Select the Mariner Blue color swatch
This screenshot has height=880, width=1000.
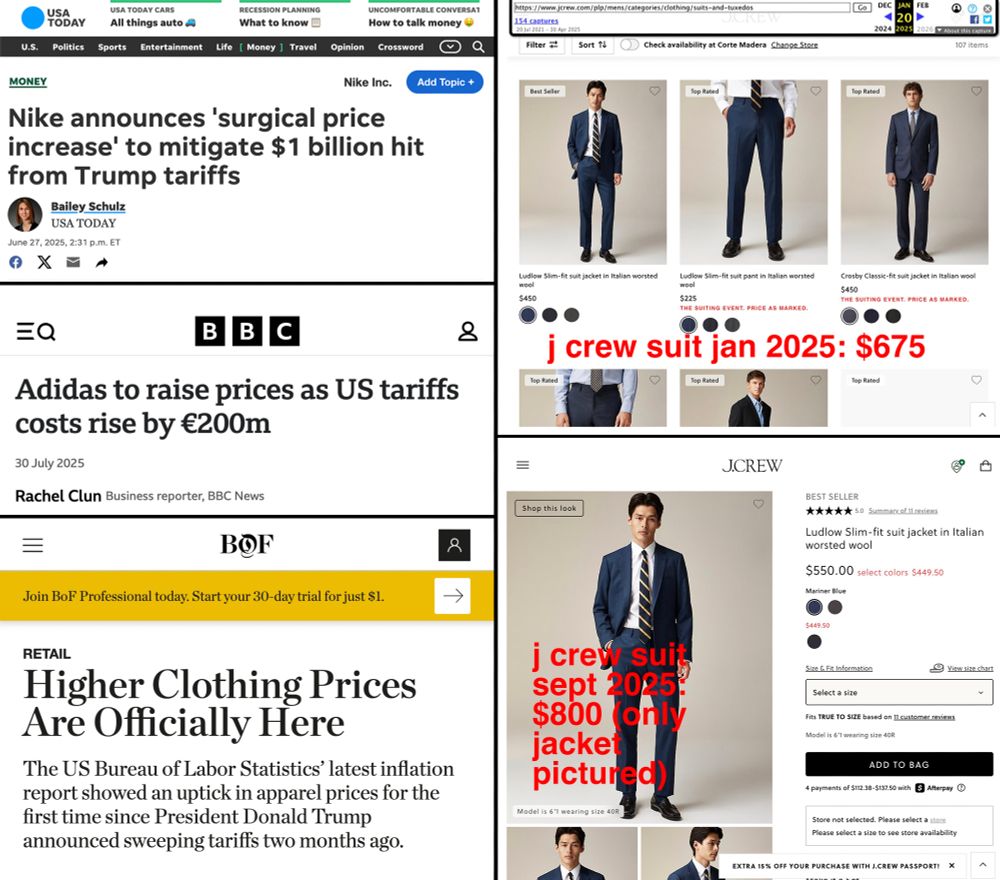pyautogui.click(x=814, y=607)
